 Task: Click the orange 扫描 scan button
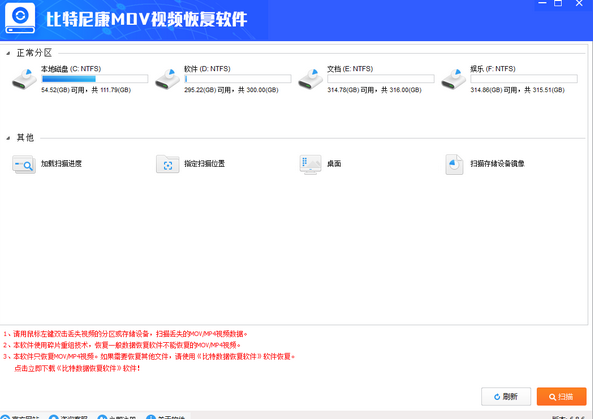[561, 397]
